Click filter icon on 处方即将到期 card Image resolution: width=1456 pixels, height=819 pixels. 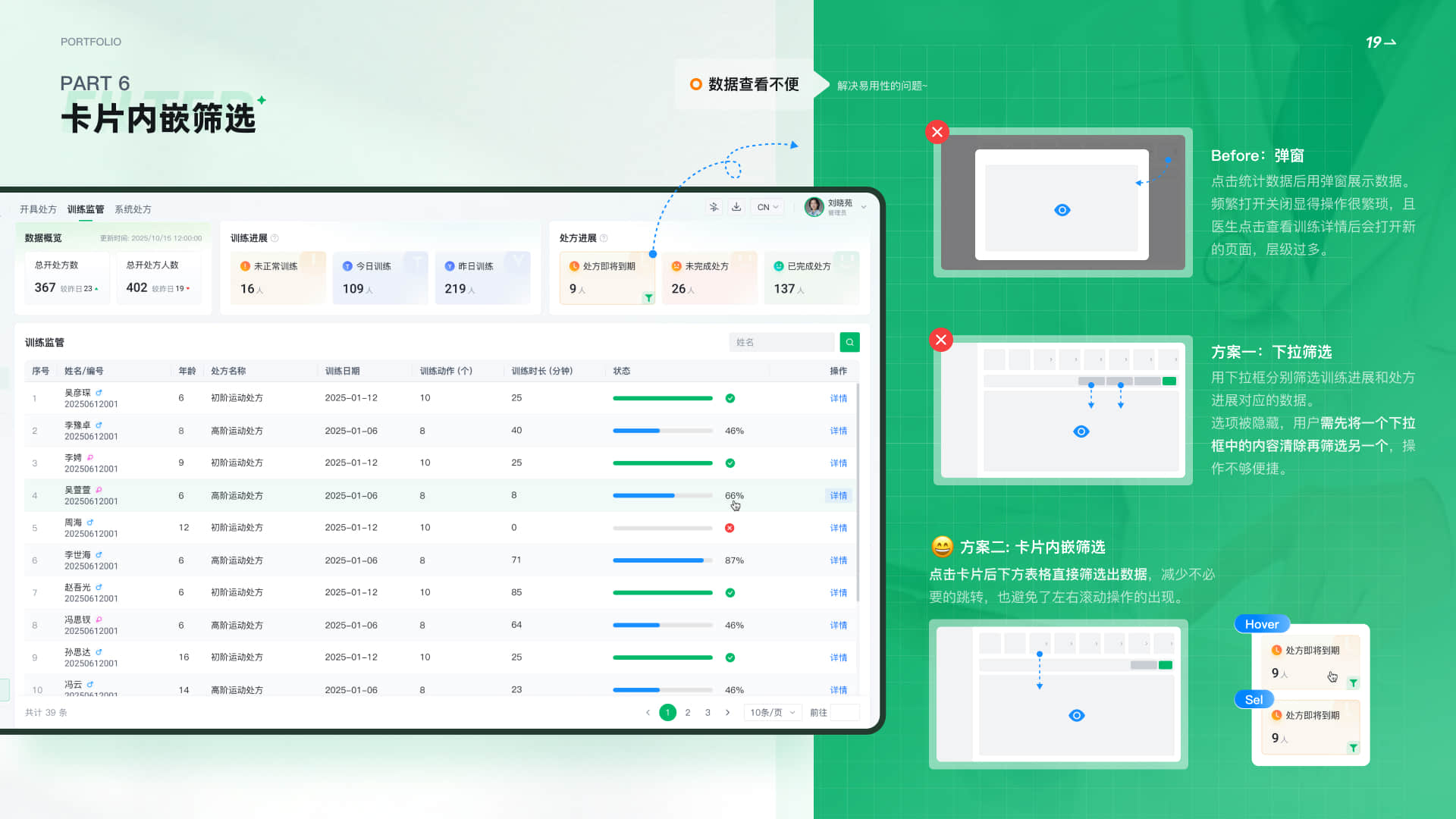click(648, 298)
